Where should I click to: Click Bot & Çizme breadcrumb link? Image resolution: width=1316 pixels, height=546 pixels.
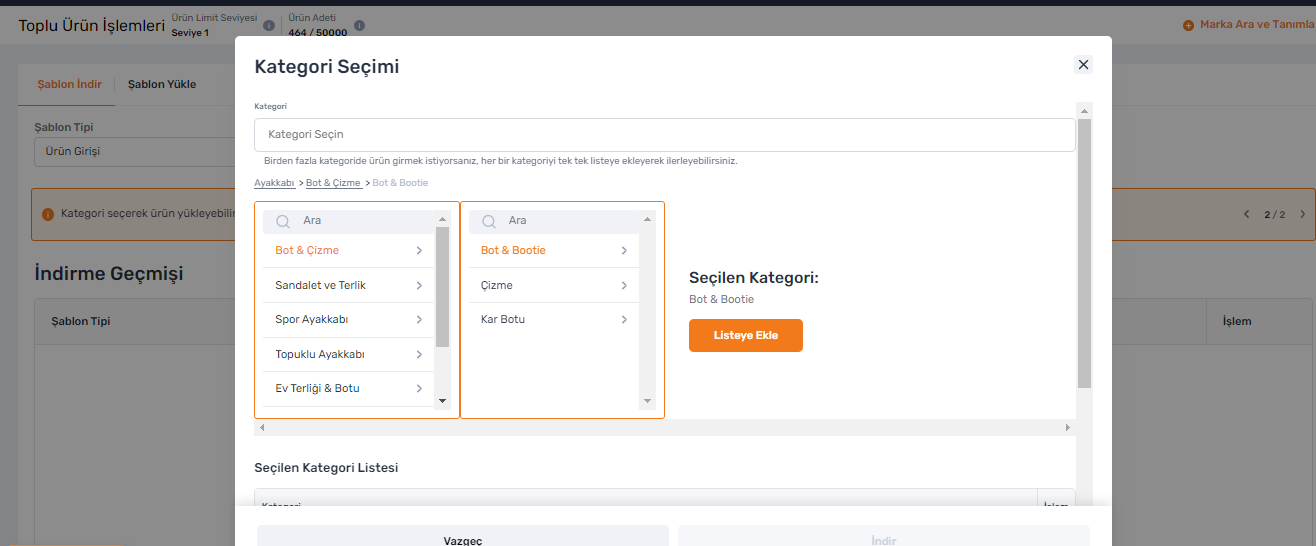(x=334, y=184)
